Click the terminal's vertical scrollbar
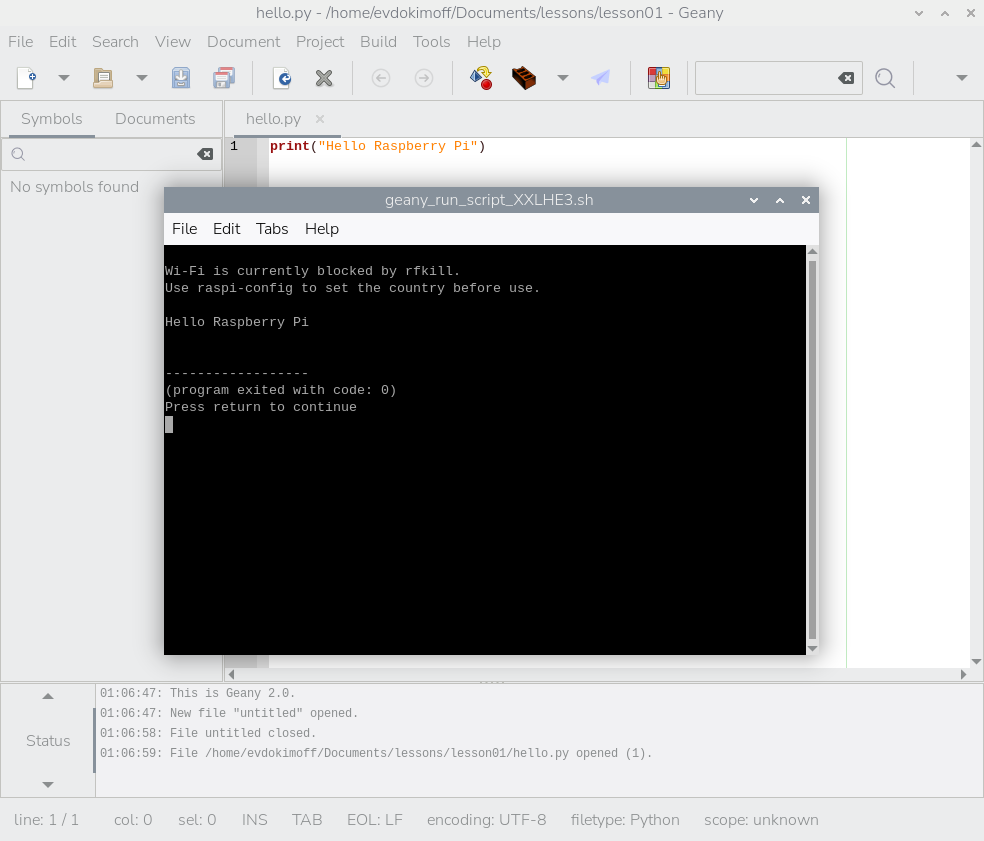 [812, 450]
